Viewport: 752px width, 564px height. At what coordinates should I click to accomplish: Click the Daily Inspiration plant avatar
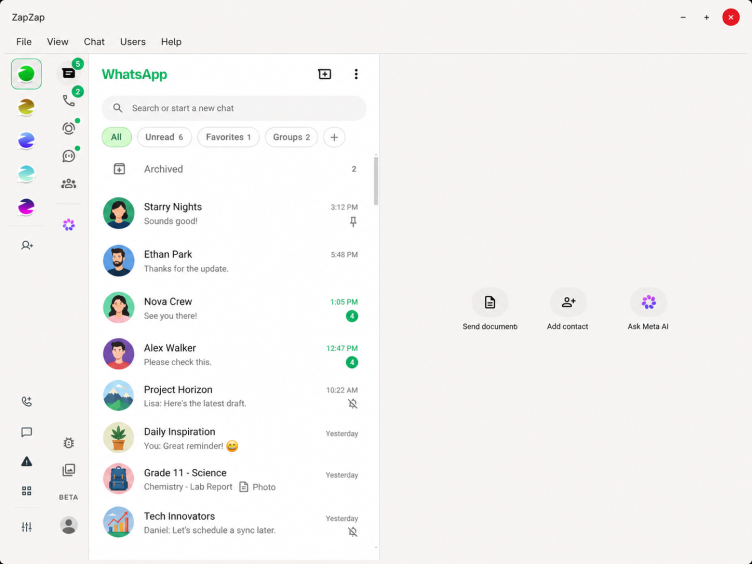[x=118, y=437]
